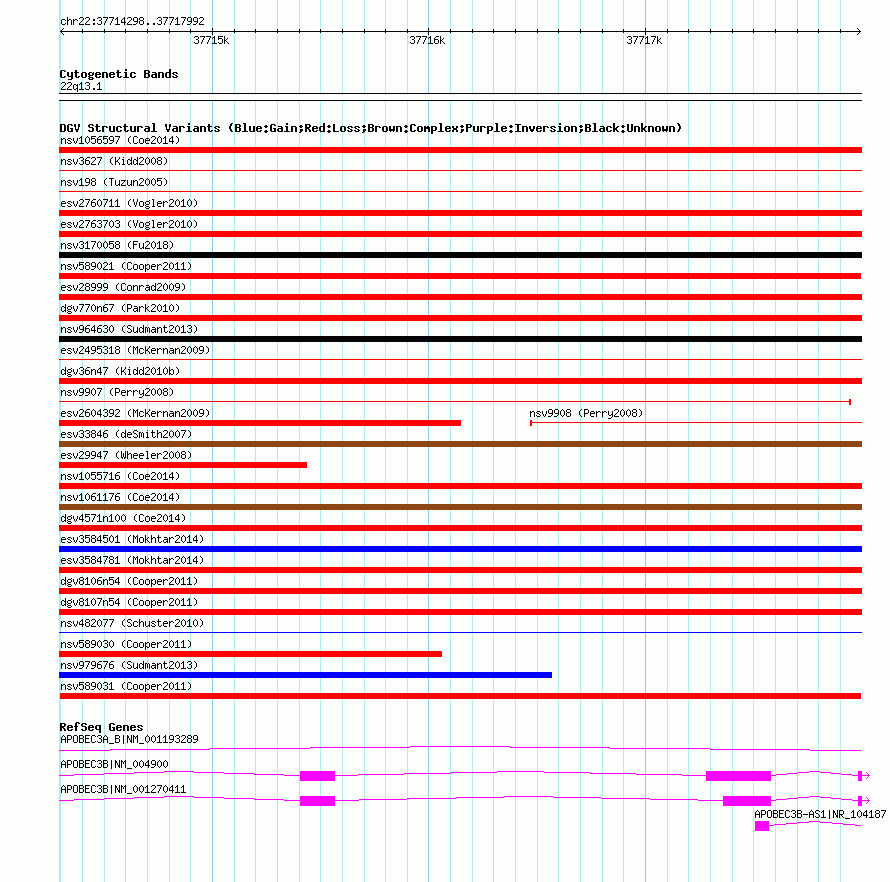The image size is (890, 882).
Task: Click the esv28999 (Conrad2009) label
Action: click(x=123, y=287)
